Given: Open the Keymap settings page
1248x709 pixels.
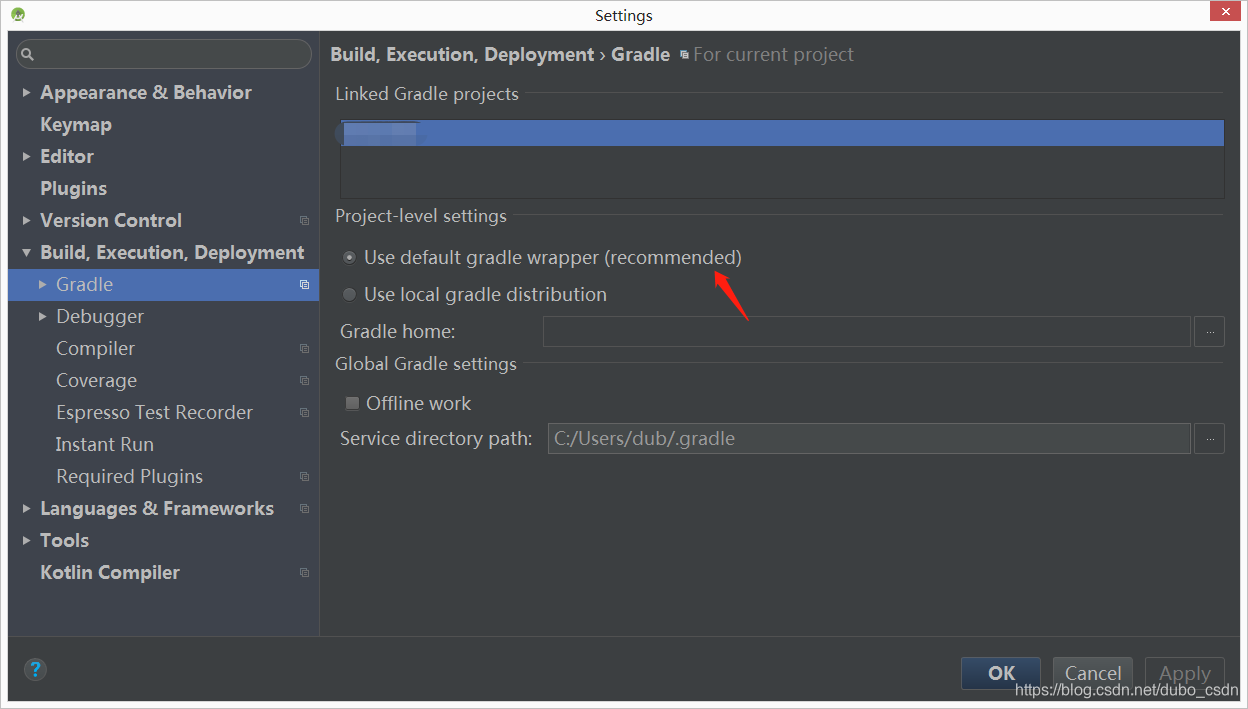Looking at the screenshot, I should click(76, 125).
